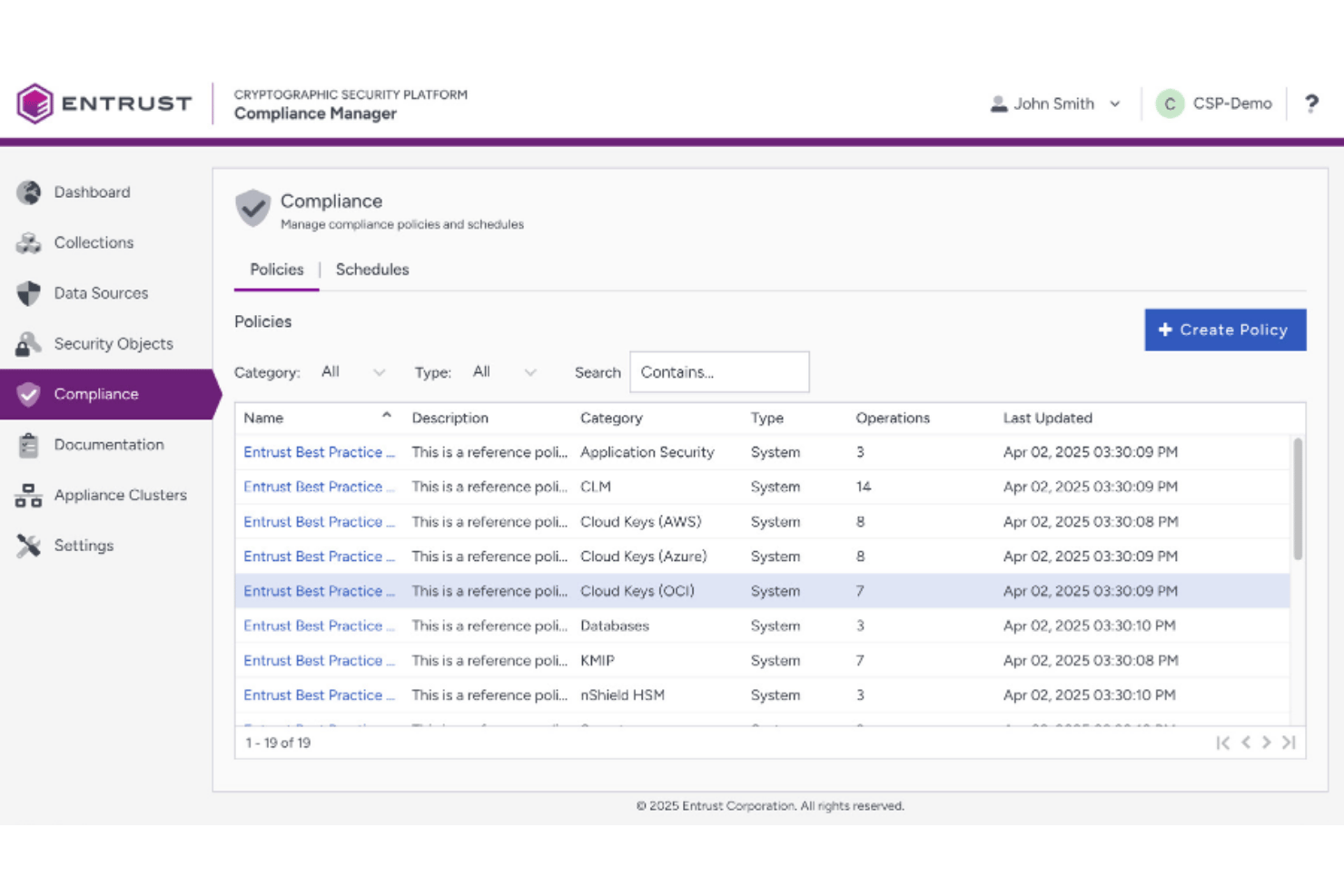Open the Cloud Keys (AWS) policy link

click(x=319, y=522)
